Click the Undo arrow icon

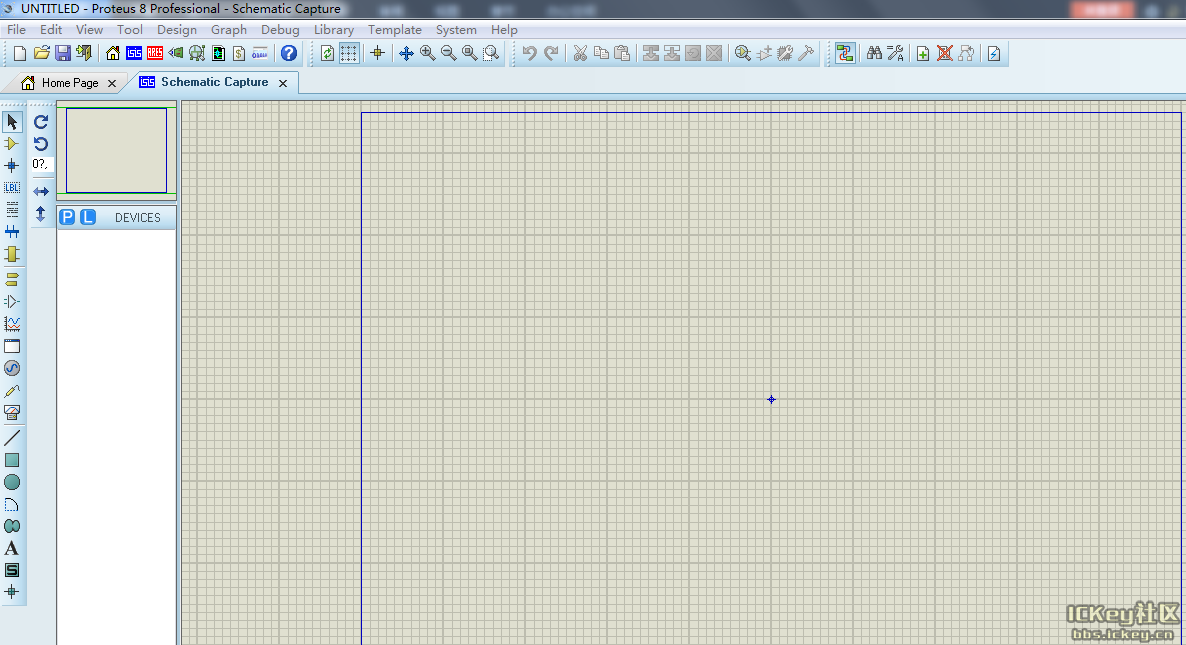[529, 53]
